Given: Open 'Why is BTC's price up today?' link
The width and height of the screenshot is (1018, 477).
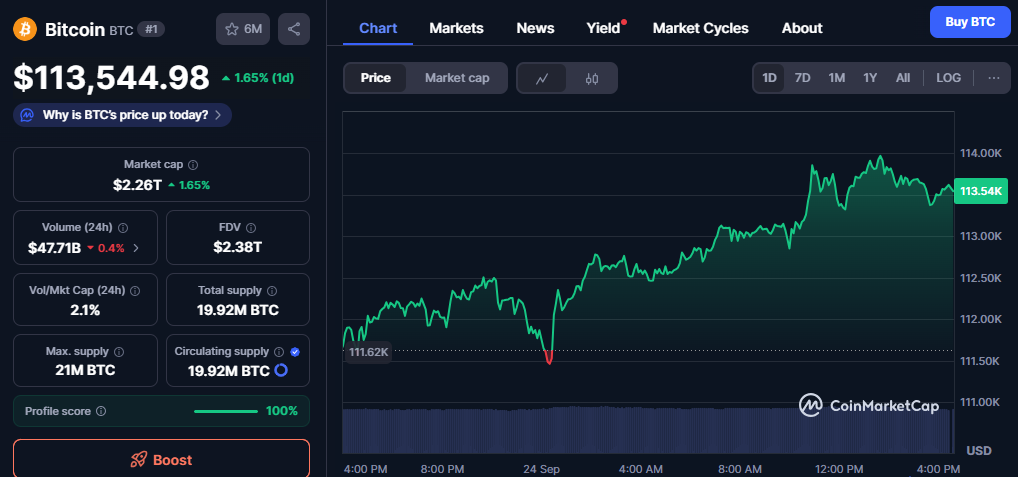Looking at the screenshot, I should coord(123,115).
